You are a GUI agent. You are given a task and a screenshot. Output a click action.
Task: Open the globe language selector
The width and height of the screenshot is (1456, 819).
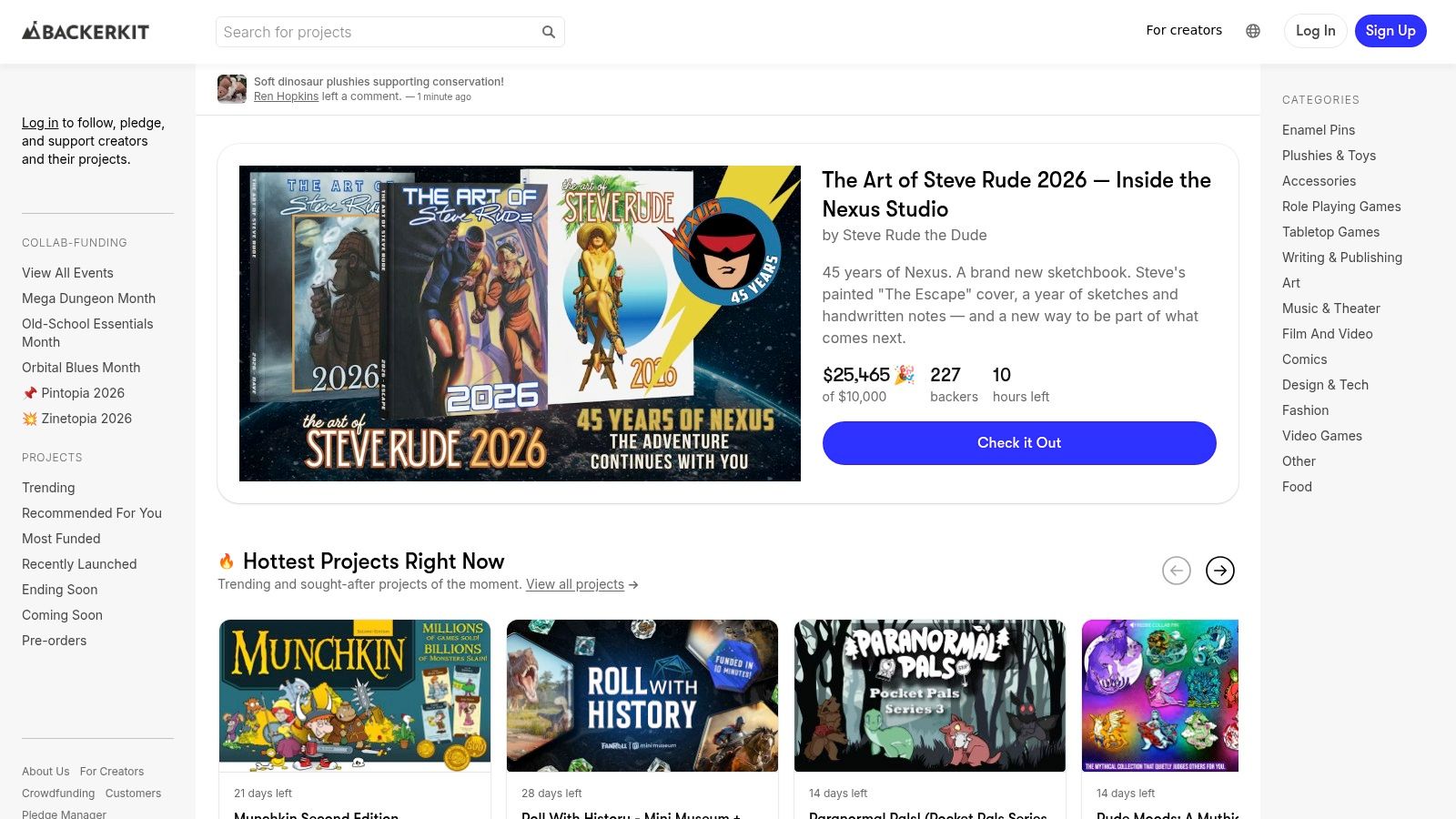point(1253,31)
